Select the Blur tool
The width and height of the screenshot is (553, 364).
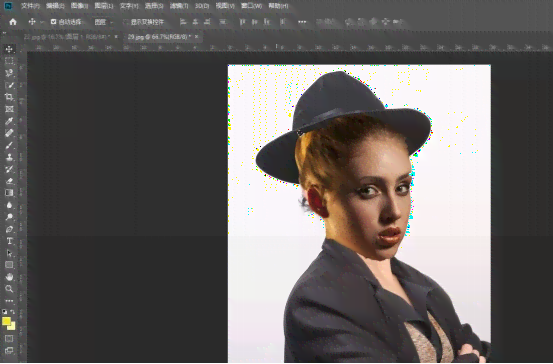point(9,205)
